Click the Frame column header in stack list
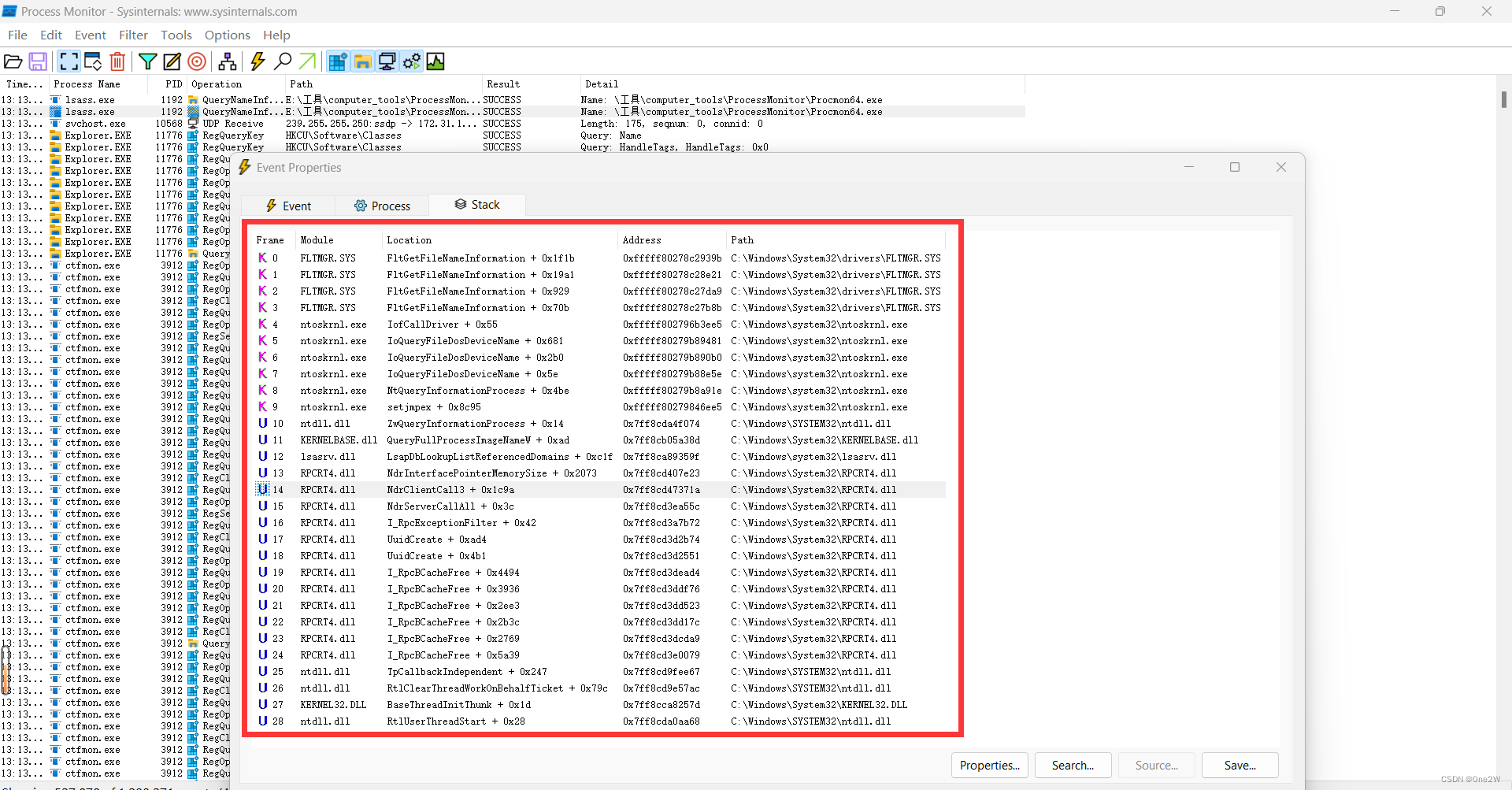Screen dimensions: 1512x790 point(271,240)
